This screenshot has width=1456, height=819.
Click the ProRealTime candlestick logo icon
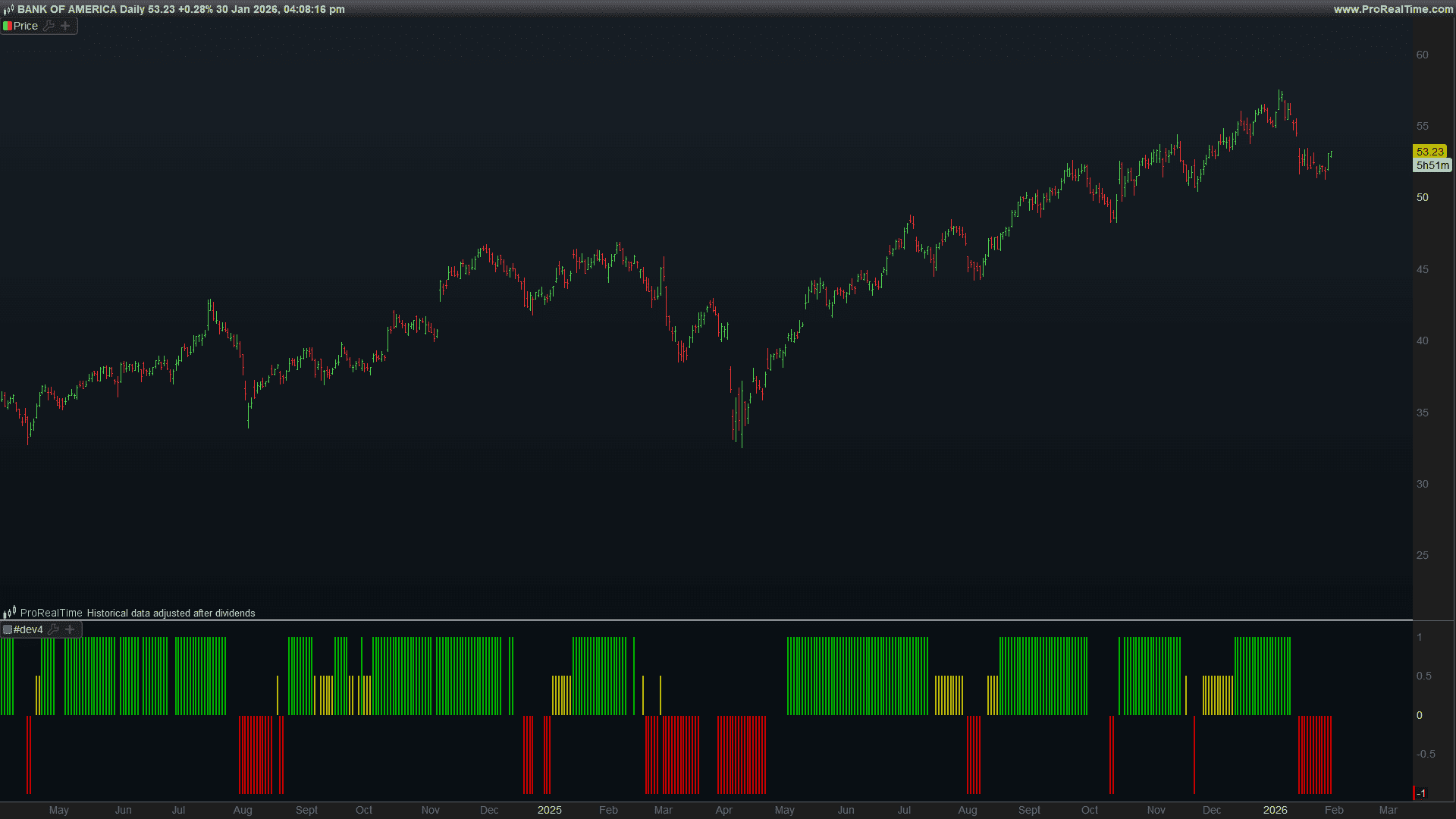pos(10,613)
